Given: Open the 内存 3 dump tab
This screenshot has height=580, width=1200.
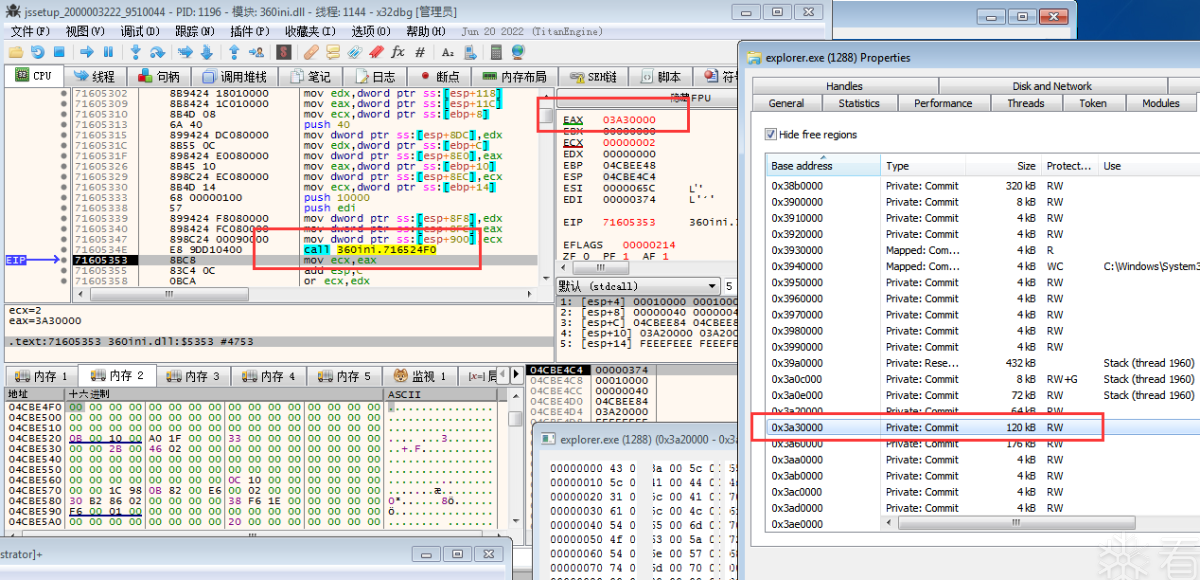Looking at the screenshot, I should (x=192, y=376).
